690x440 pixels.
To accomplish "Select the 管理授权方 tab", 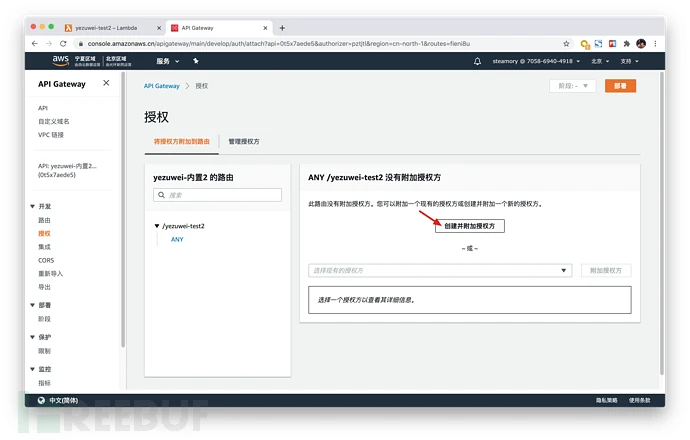I will [x=244, y=141].
